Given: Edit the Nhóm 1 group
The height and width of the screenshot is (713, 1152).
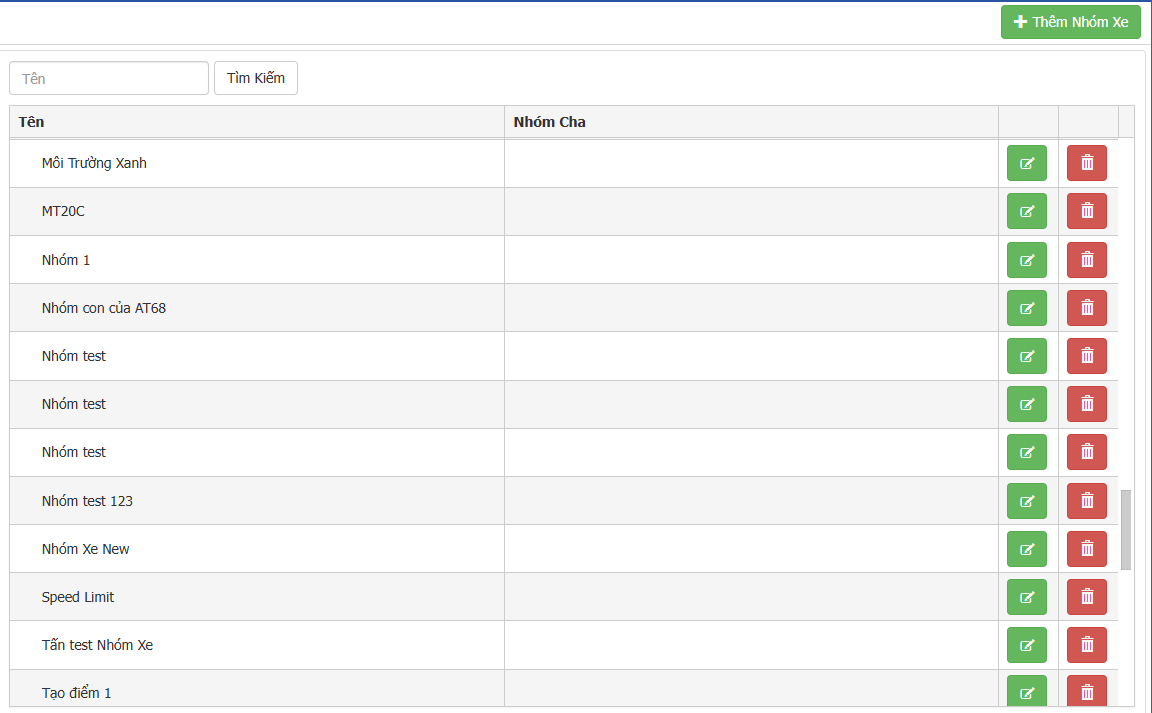Looking at the screenshot, I should click(x=1026, y=260).
